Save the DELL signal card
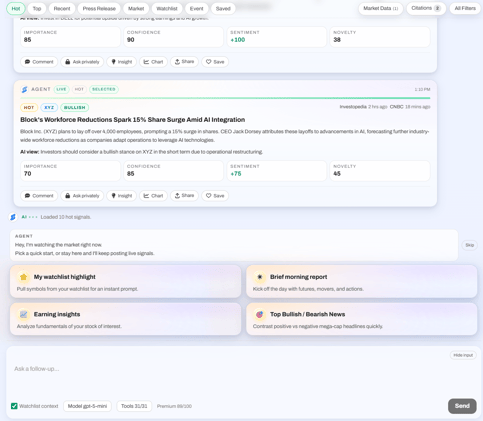 (215, 62)
